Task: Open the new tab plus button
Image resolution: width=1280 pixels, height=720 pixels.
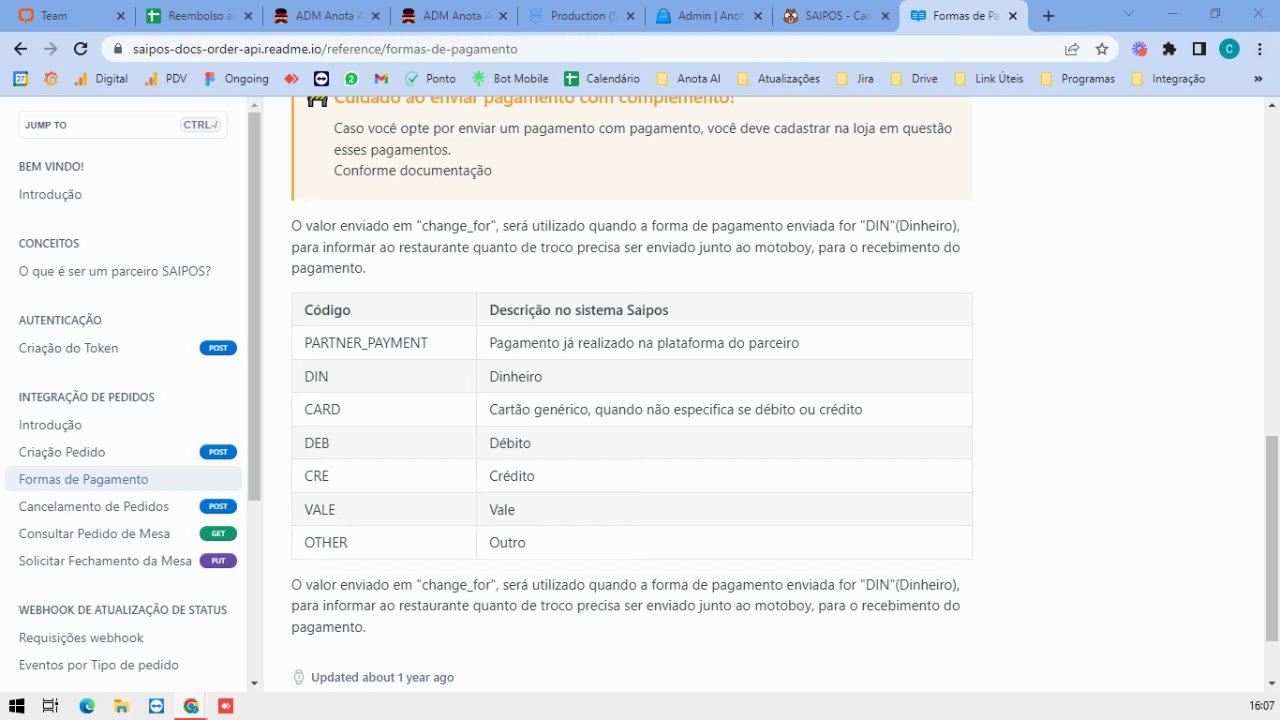Action: 1048,16
